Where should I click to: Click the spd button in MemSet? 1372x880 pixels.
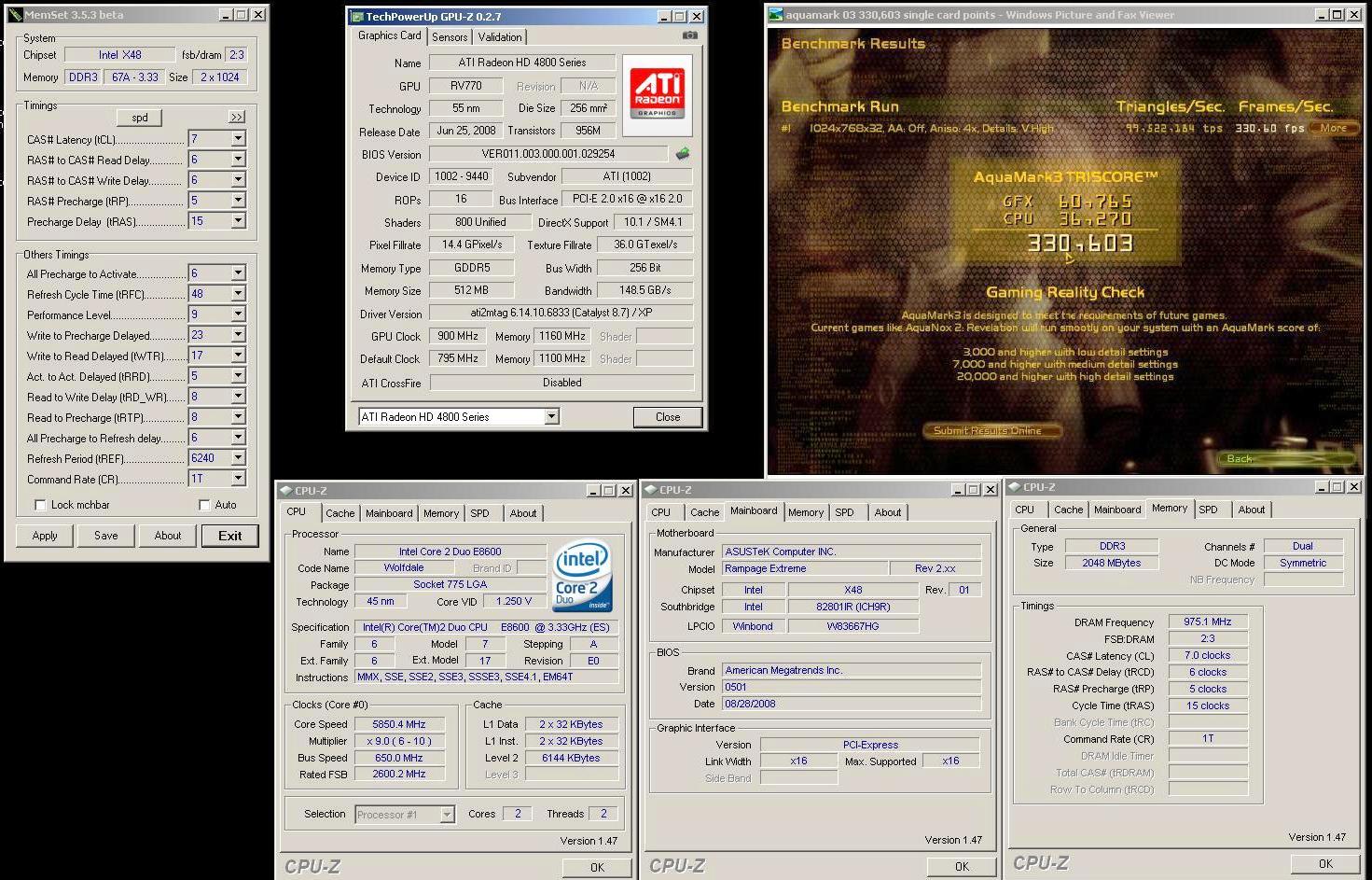tap(140, 118)
